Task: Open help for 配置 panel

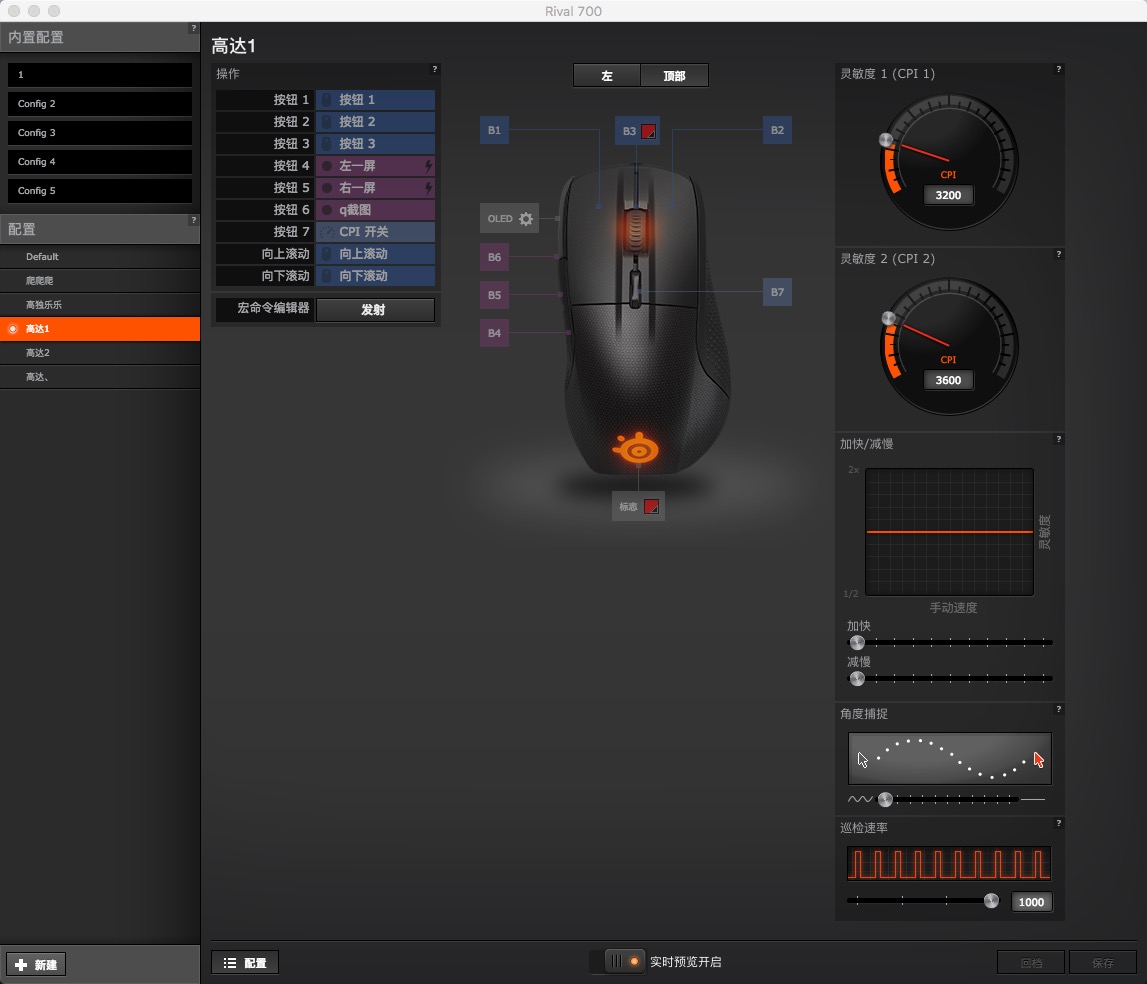Action: [193, 219]
